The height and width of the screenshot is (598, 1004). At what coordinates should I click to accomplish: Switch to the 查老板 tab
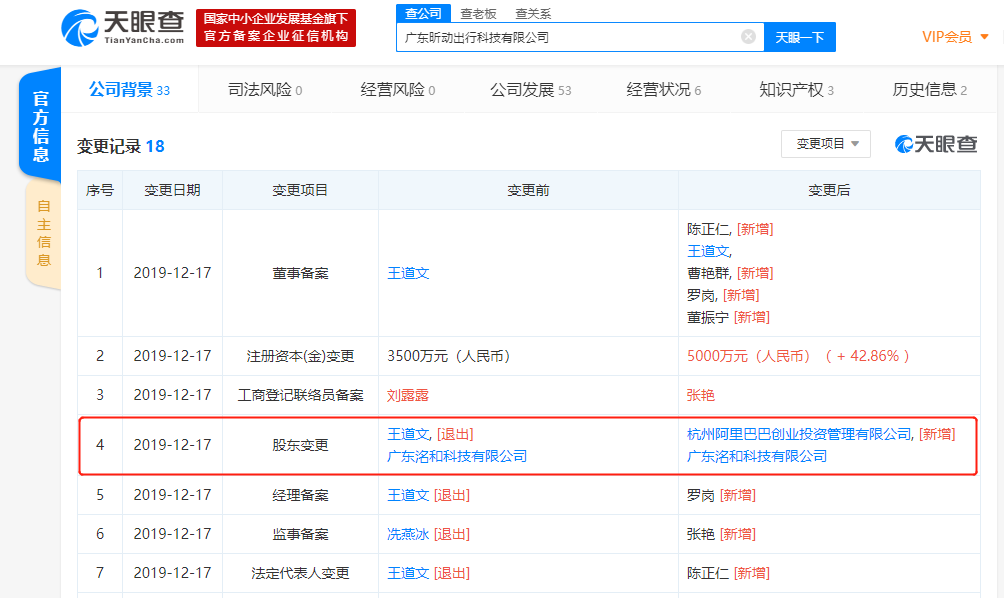tap(478, 13)
